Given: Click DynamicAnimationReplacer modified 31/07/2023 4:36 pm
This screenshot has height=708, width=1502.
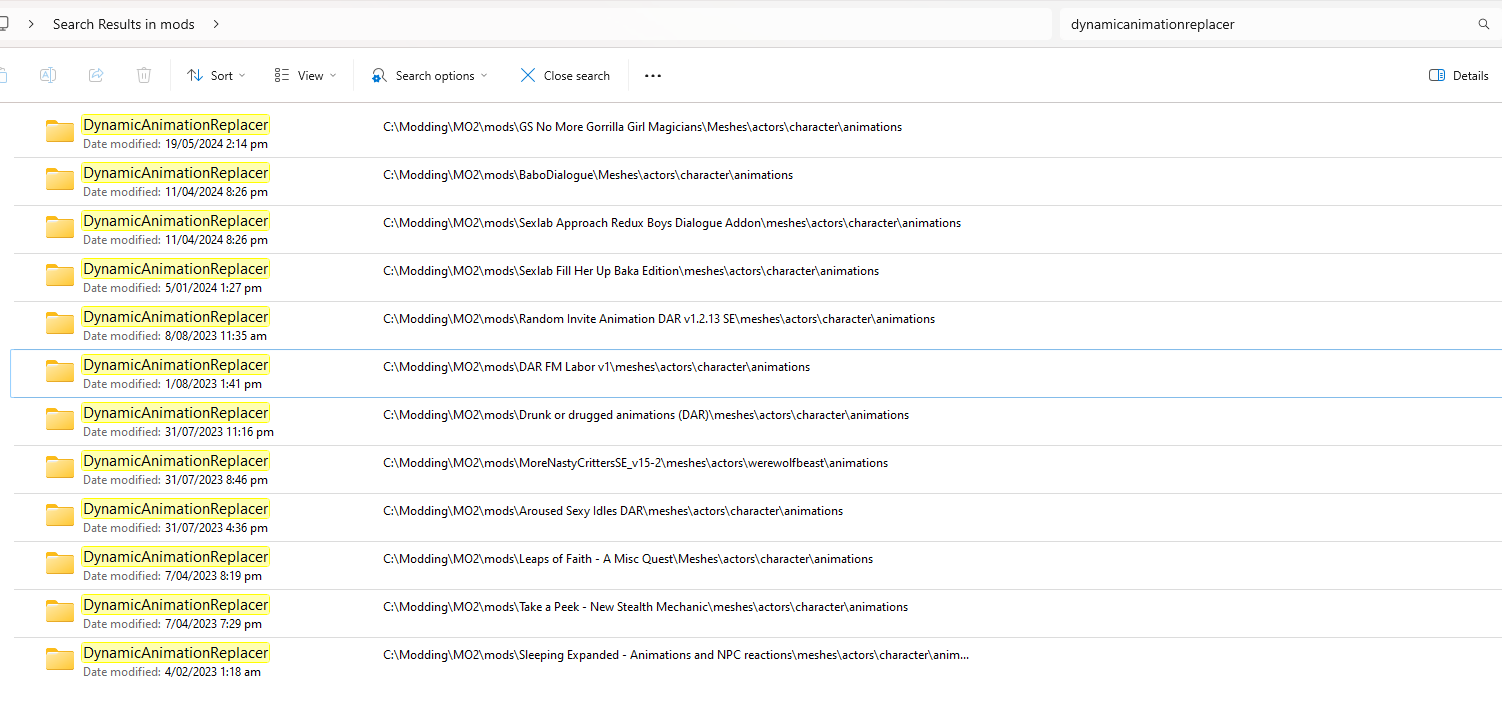Looking at the screenshot, I should click(176, 509).
